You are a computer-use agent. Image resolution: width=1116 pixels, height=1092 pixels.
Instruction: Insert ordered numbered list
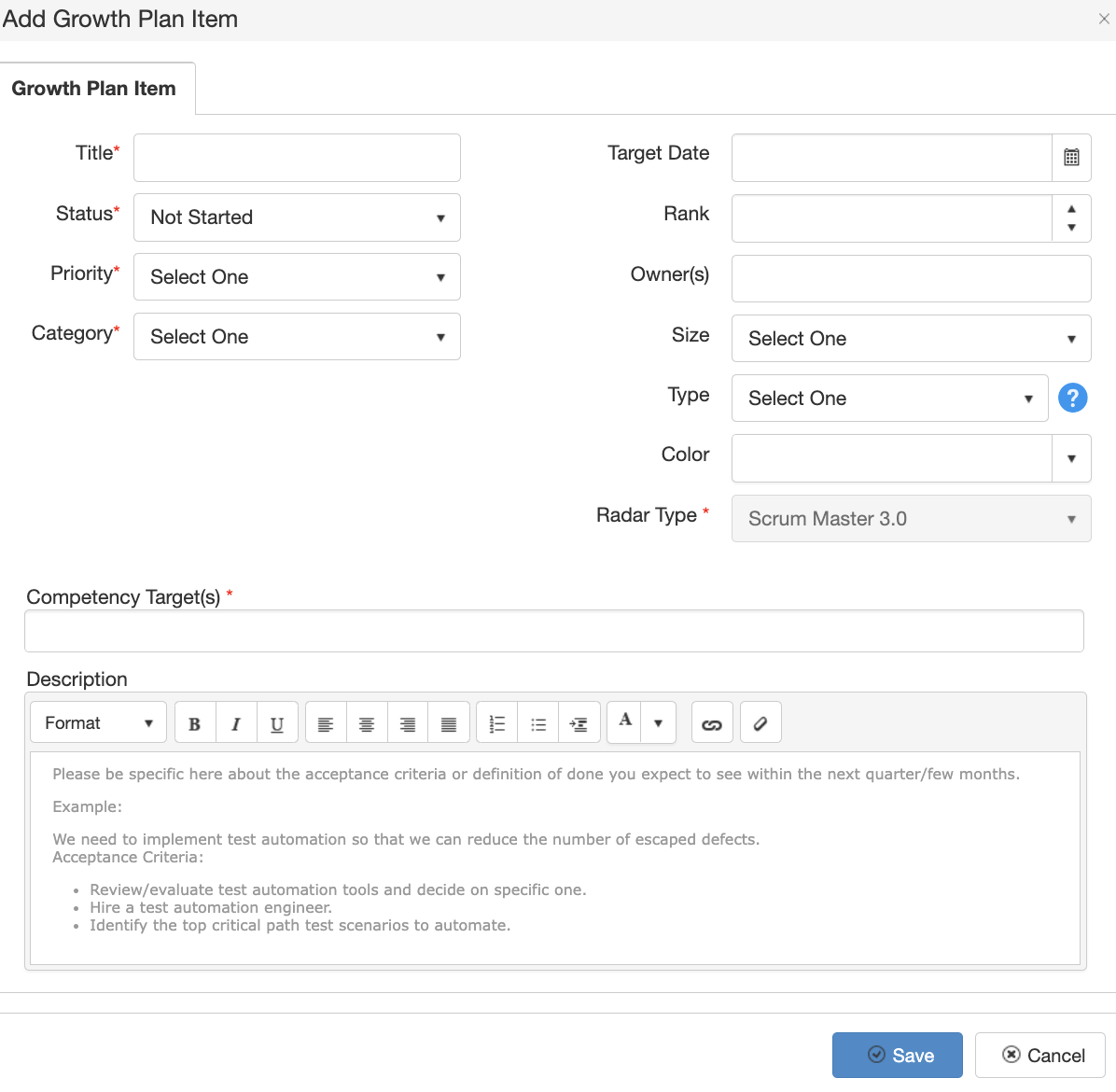[496, 724]
